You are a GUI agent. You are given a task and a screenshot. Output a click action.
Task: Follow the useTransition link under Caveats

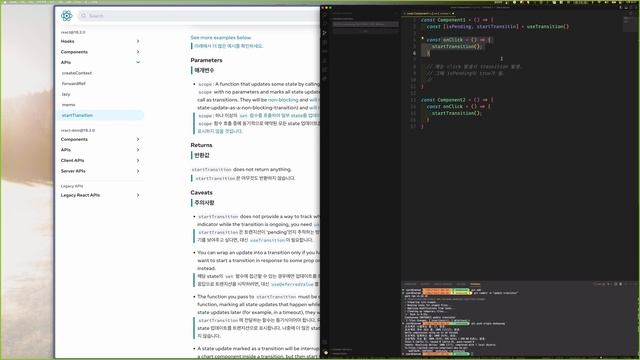(x=267, y=240)
